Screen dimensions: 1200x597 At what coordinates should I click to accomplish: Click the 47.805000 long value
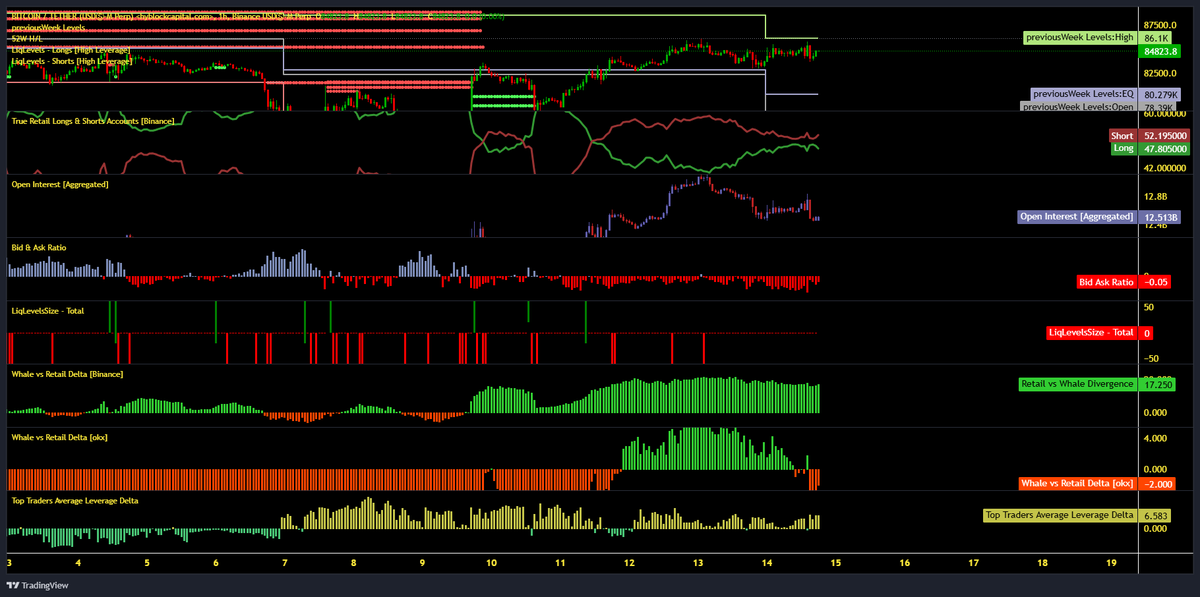1165,148
